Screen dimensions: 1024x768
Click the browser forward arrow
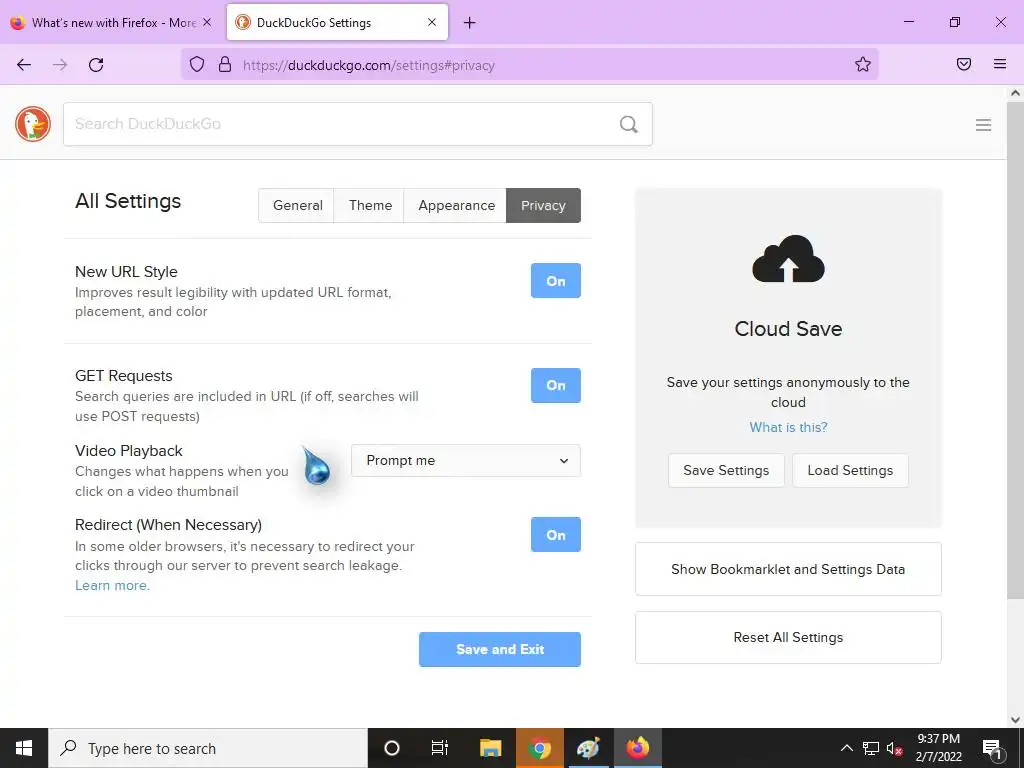point(60,65)
